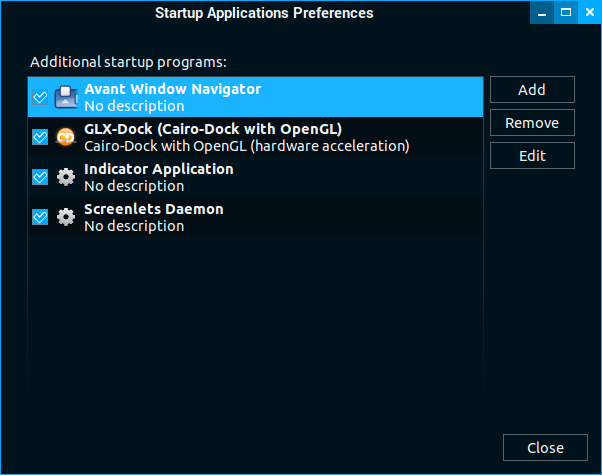Screen dimensions: 602x475
Task: Untick the Screenlets Daemon checkbox
Action: click(x=41, y=217)
